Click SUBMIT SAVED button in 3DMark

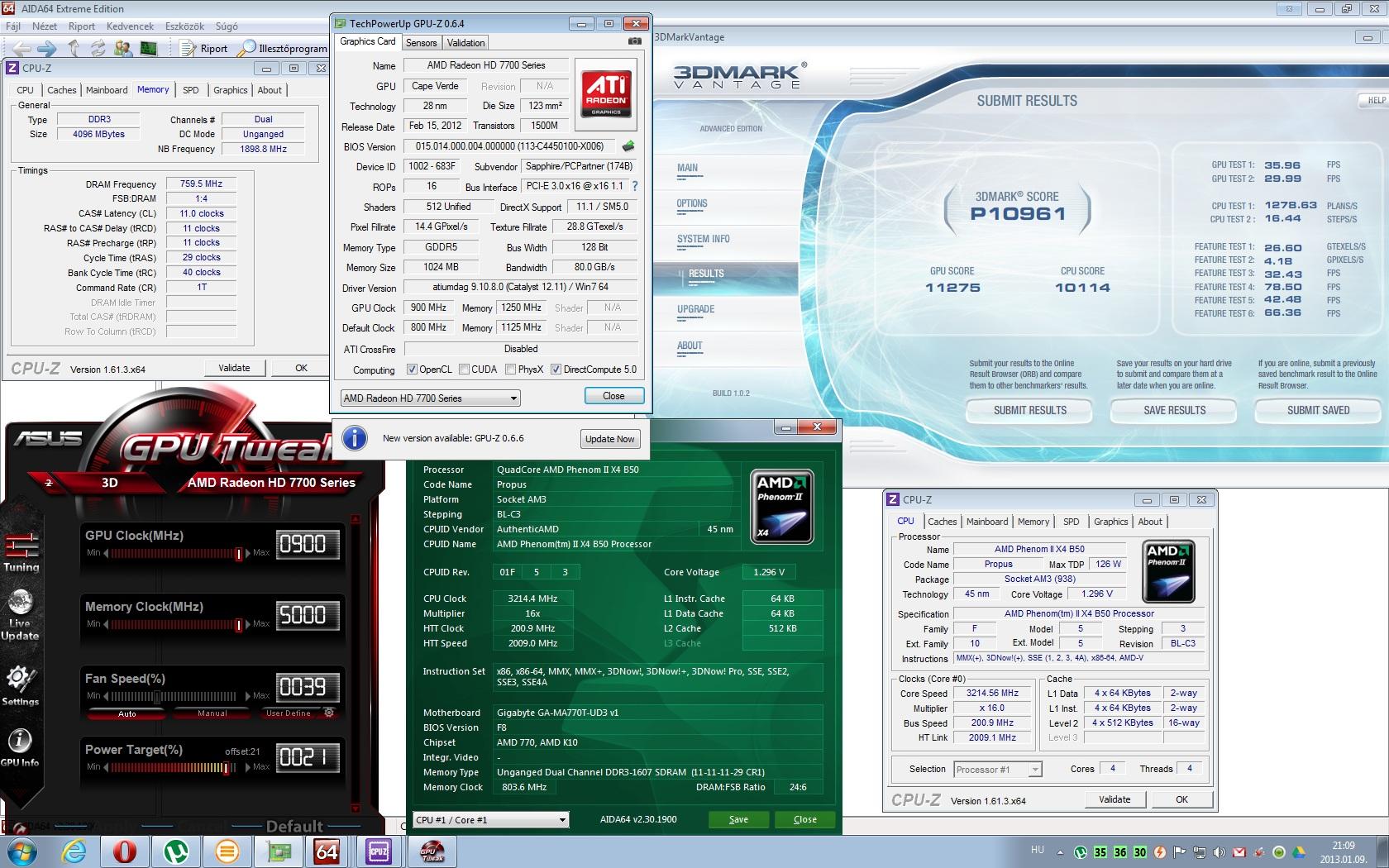(x=1318, y=410)
